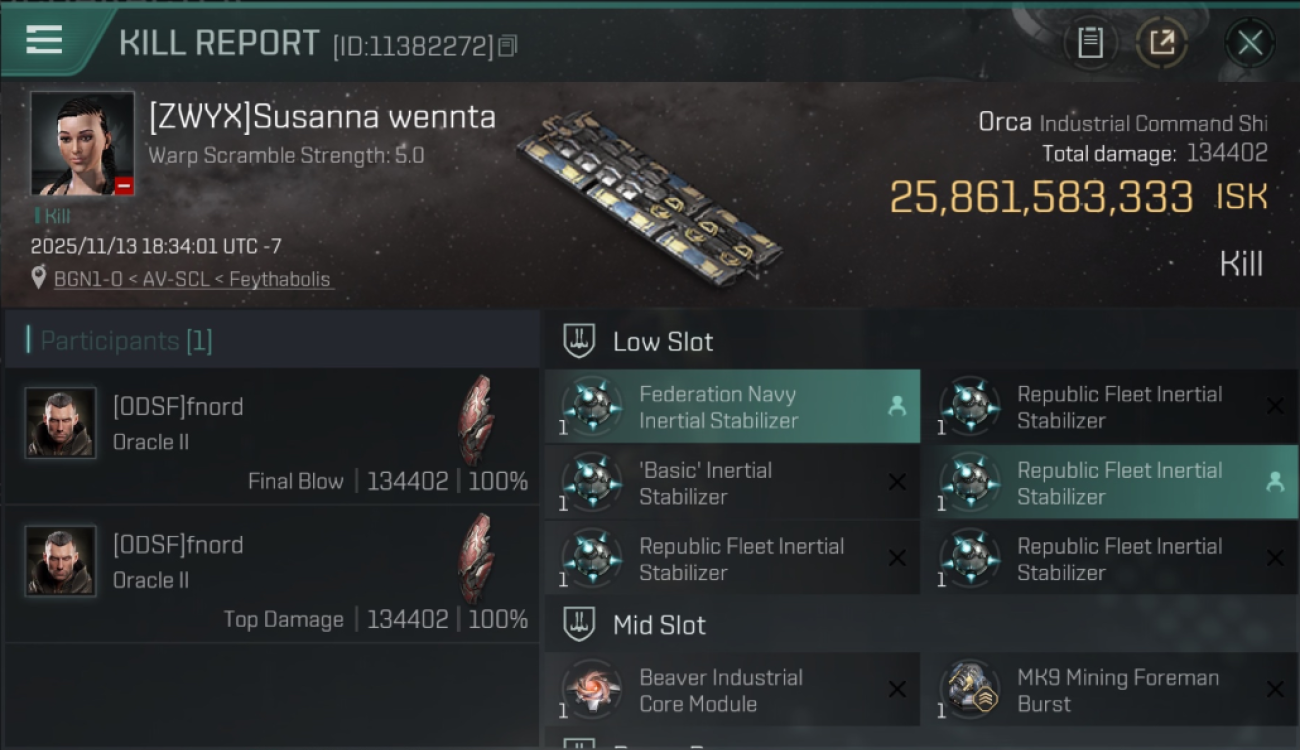Collapse the Mid Slot section
Image resolution: width=1300 pixels, height=750 pixels.
pyautogui.click(x=580, y=625)
